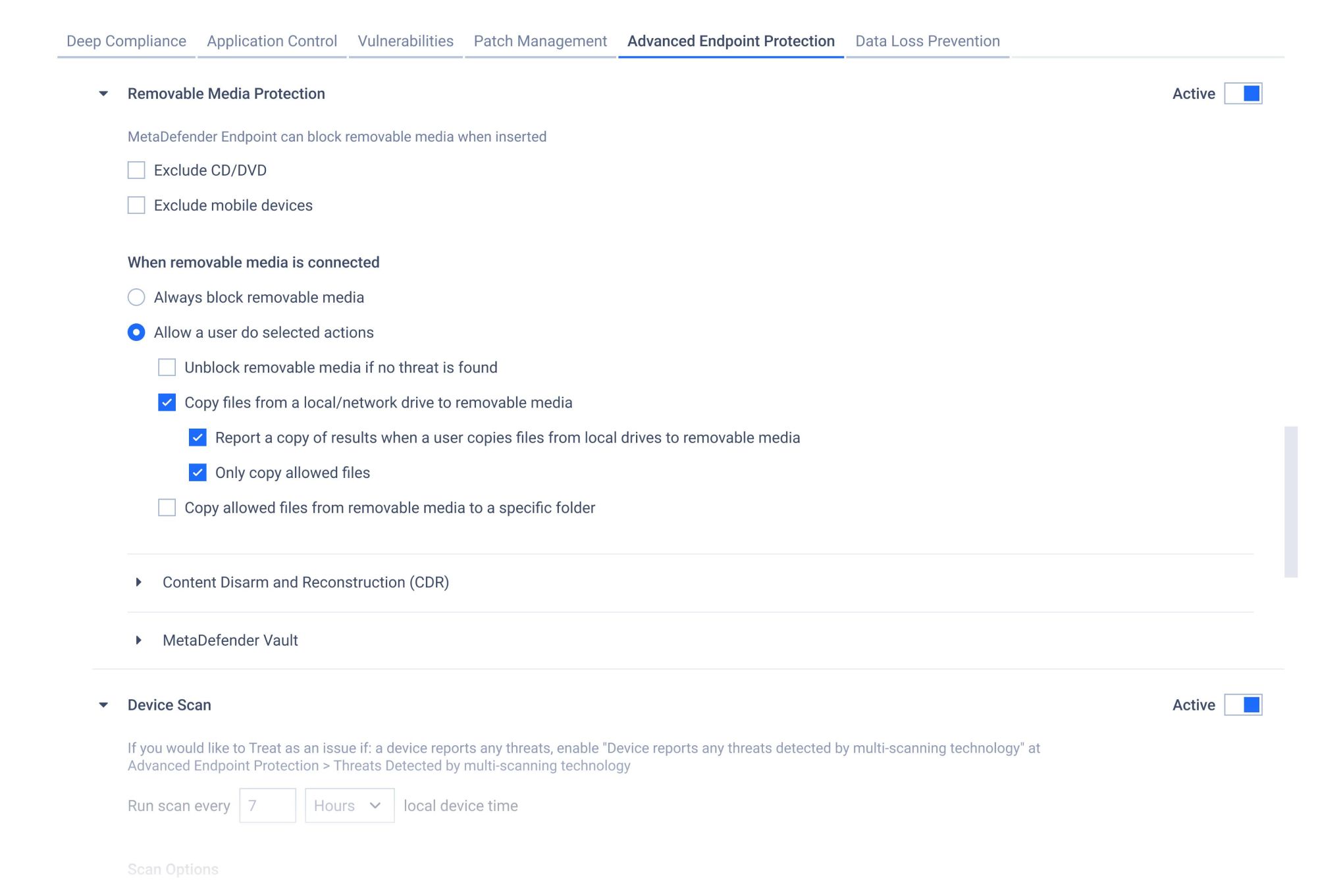Screen dimensions: 1343x896
Task: Expand Content Disarm and Reconstruction (CDR)
Action: point(138,582)
